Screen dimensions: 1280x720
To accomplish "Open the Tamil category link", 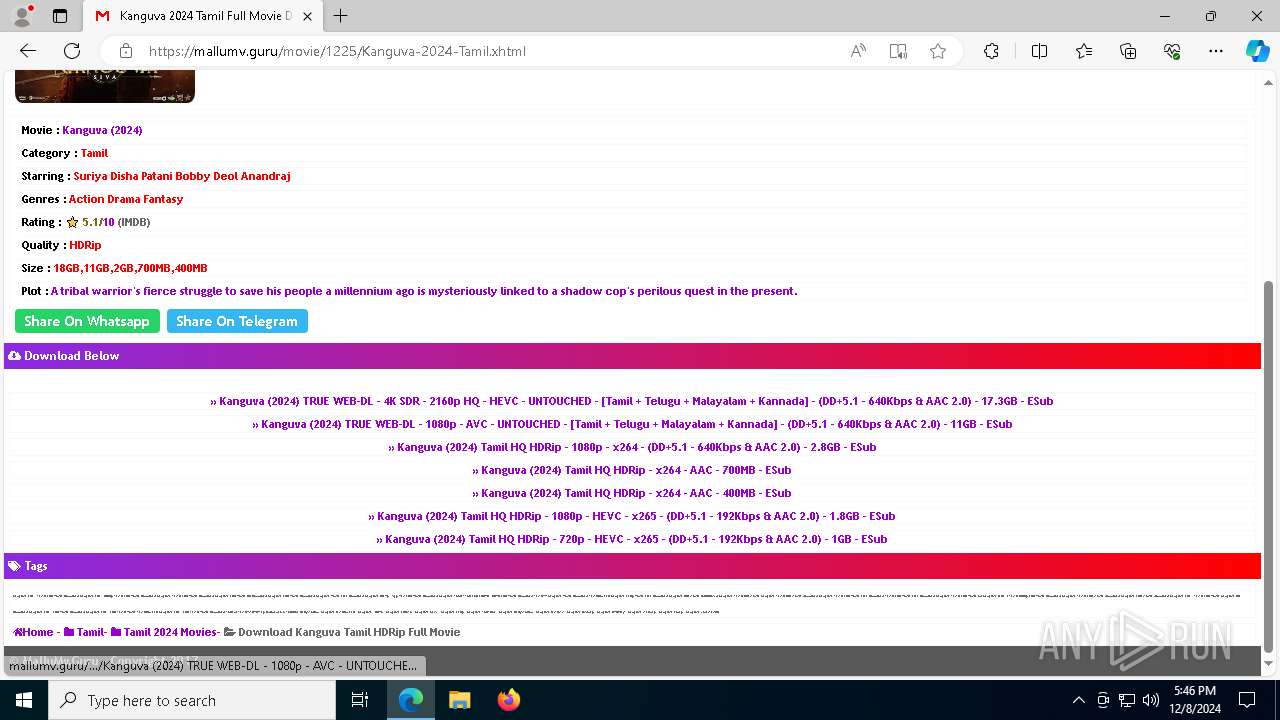I will pyautogui.click(x=94, y=153).
